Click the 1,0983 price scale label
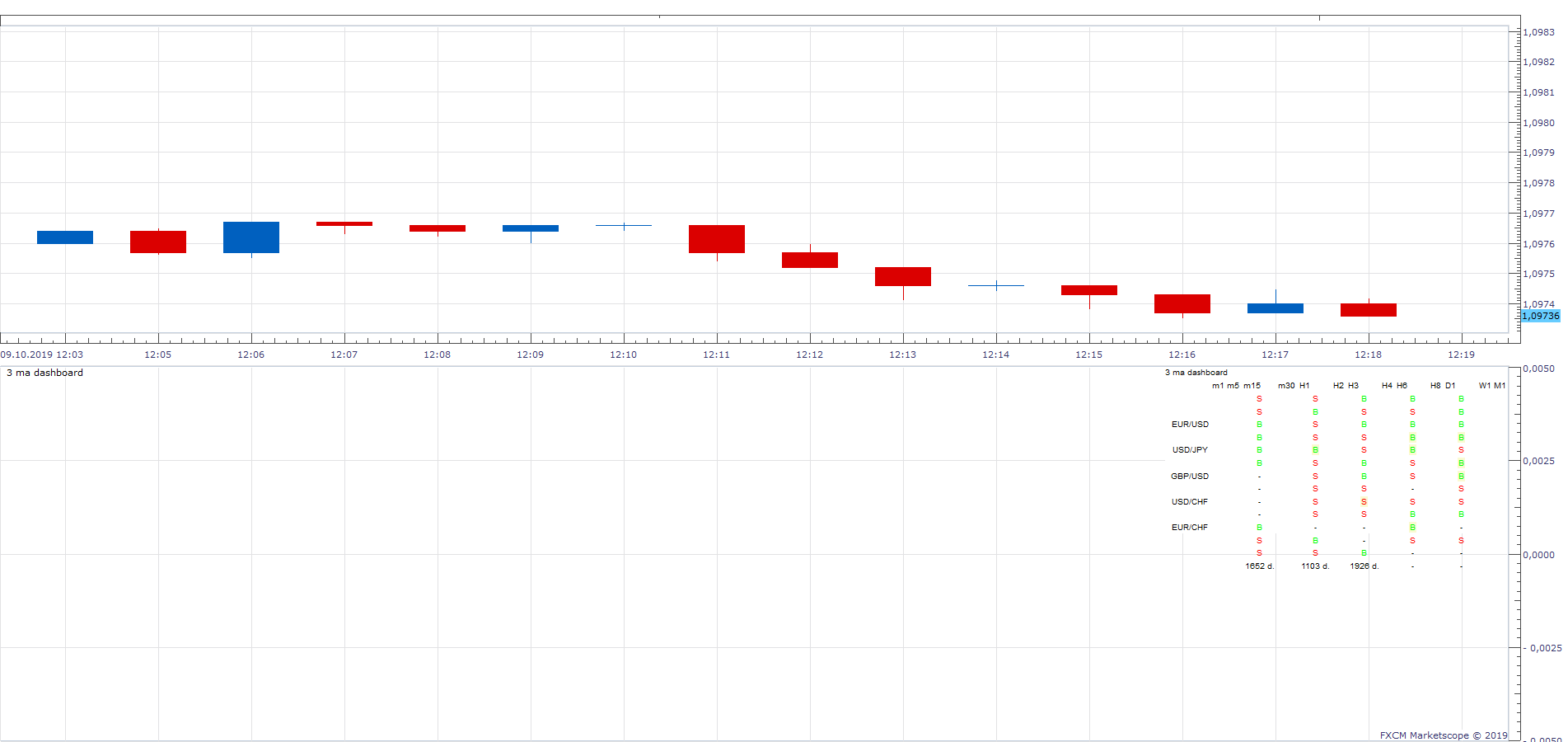 1539,32
